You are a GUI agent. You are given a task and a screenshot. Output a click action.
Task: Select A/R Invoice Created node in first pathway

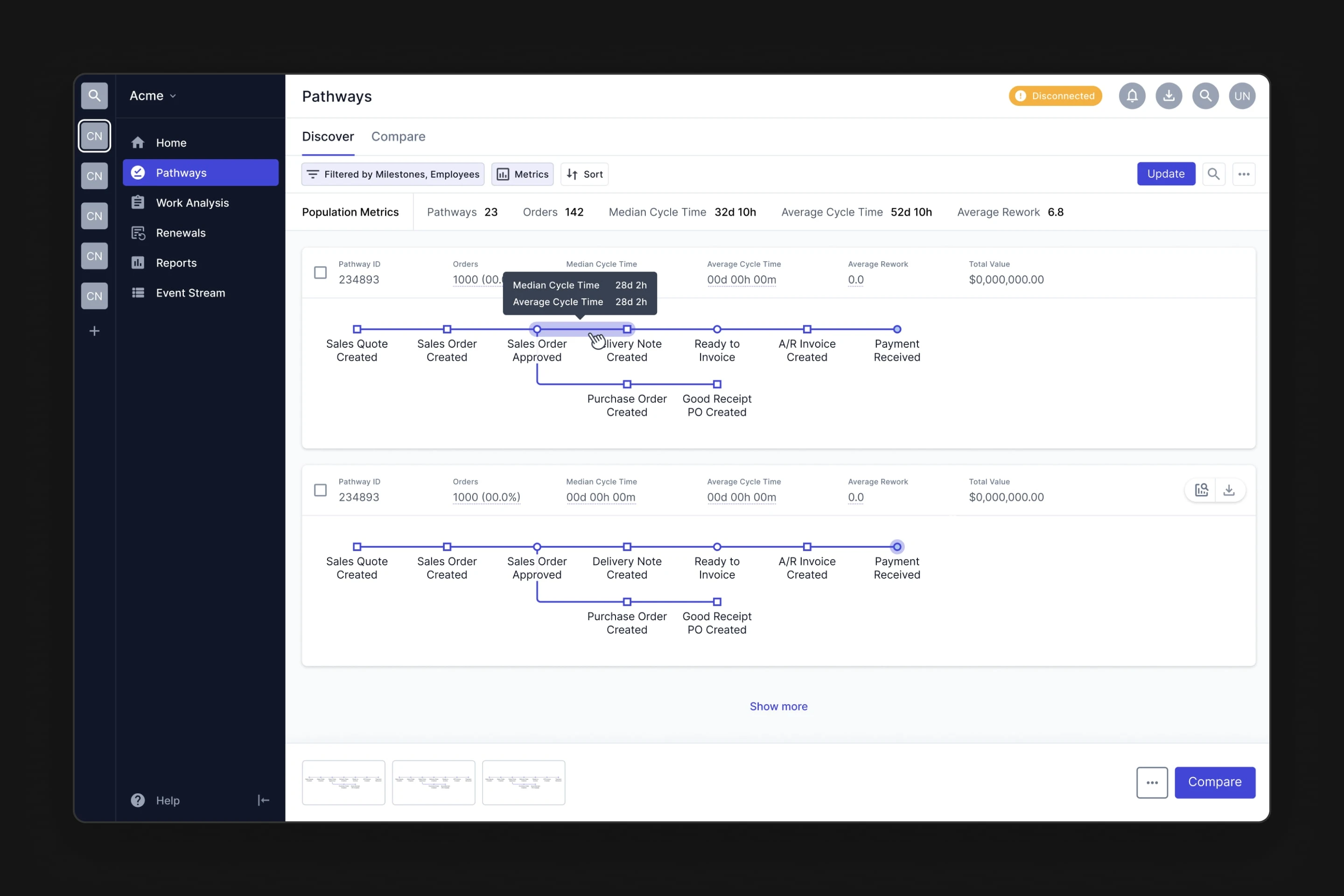pyautogui.click(x=807, y=329)
